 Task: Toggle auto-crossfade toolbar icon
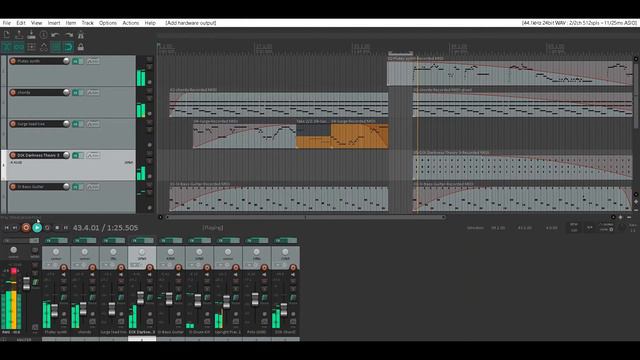point(7,47)
